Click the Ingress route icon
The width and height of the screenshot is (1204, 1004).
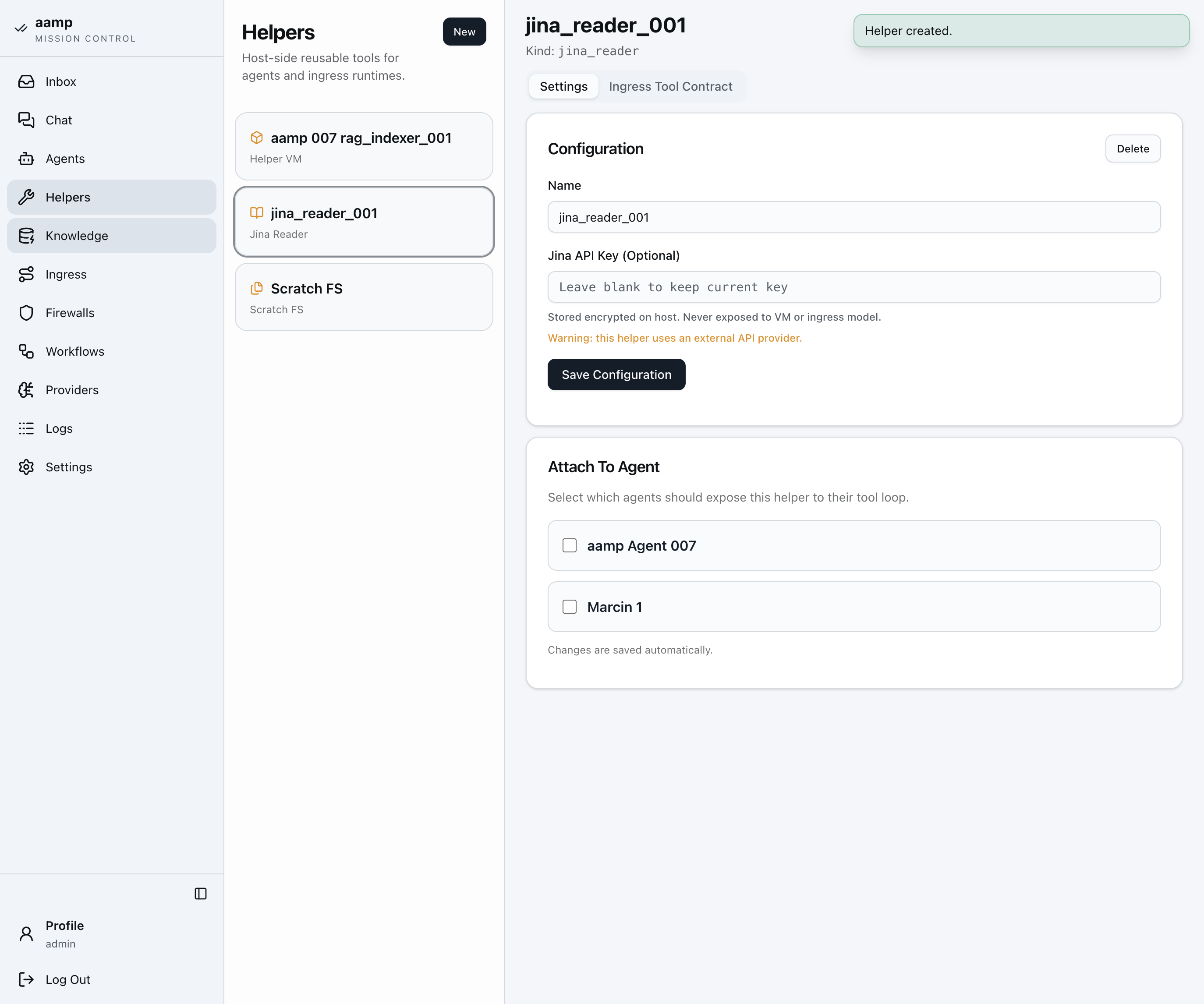[26, 274]
